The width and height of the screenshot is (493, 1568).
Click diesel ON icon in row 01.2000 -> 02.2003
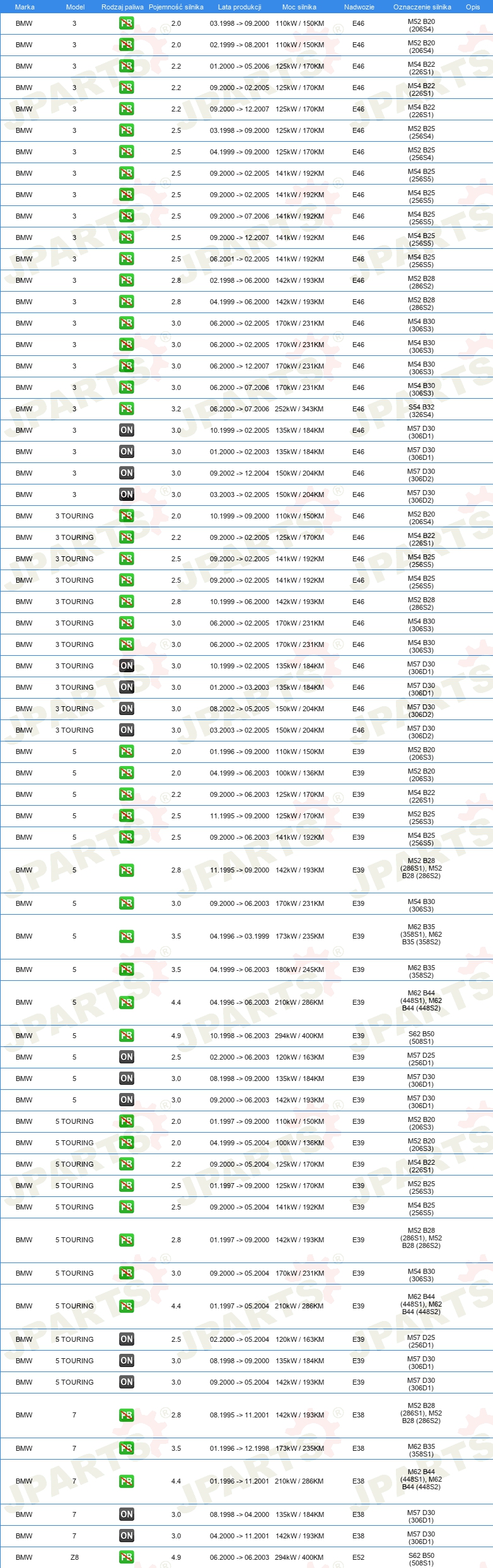(127, 452)
